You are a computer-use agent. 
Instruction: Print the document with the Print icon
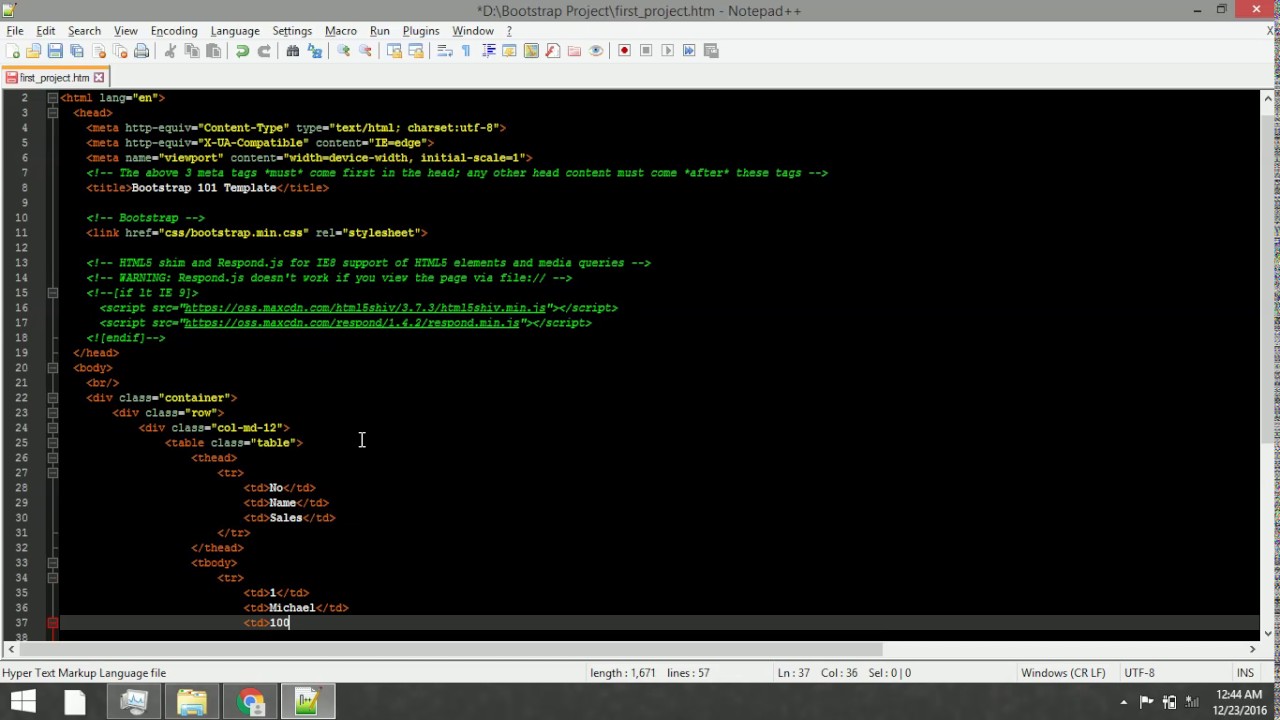pyautogui.click(x=141, y=51)
